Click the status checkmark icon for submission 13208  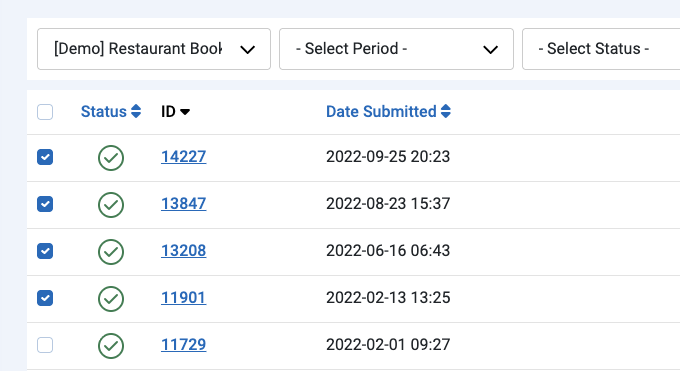pos(111,252)
